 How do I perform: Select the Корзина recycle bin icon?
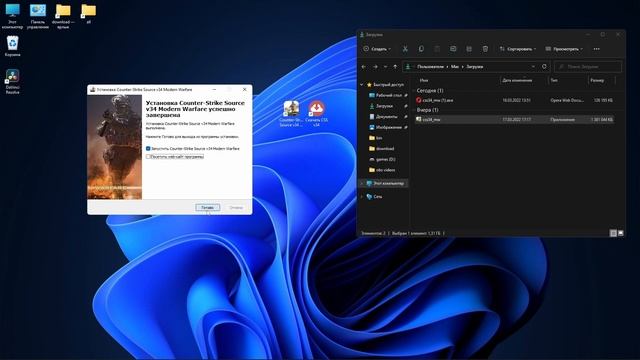click(13, 46)
